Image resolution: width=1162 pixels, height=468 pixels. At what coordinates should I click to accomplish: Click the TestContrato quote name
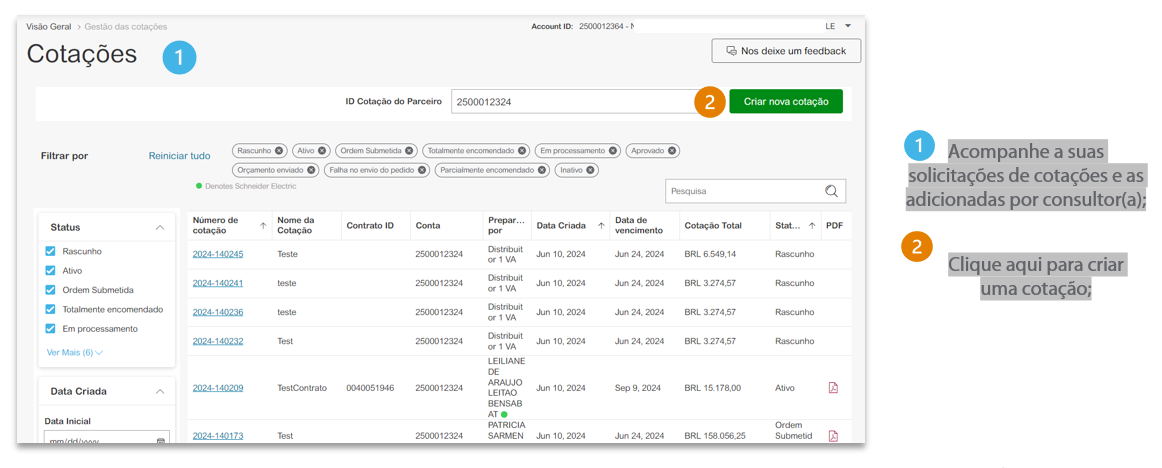coord(302,387)
